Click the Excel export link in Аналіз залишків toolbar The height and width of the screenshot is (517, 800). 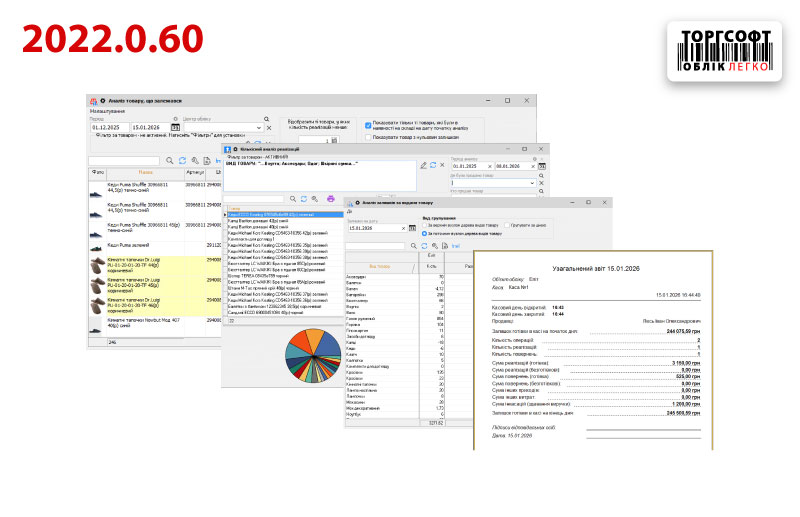click(454, 245)
